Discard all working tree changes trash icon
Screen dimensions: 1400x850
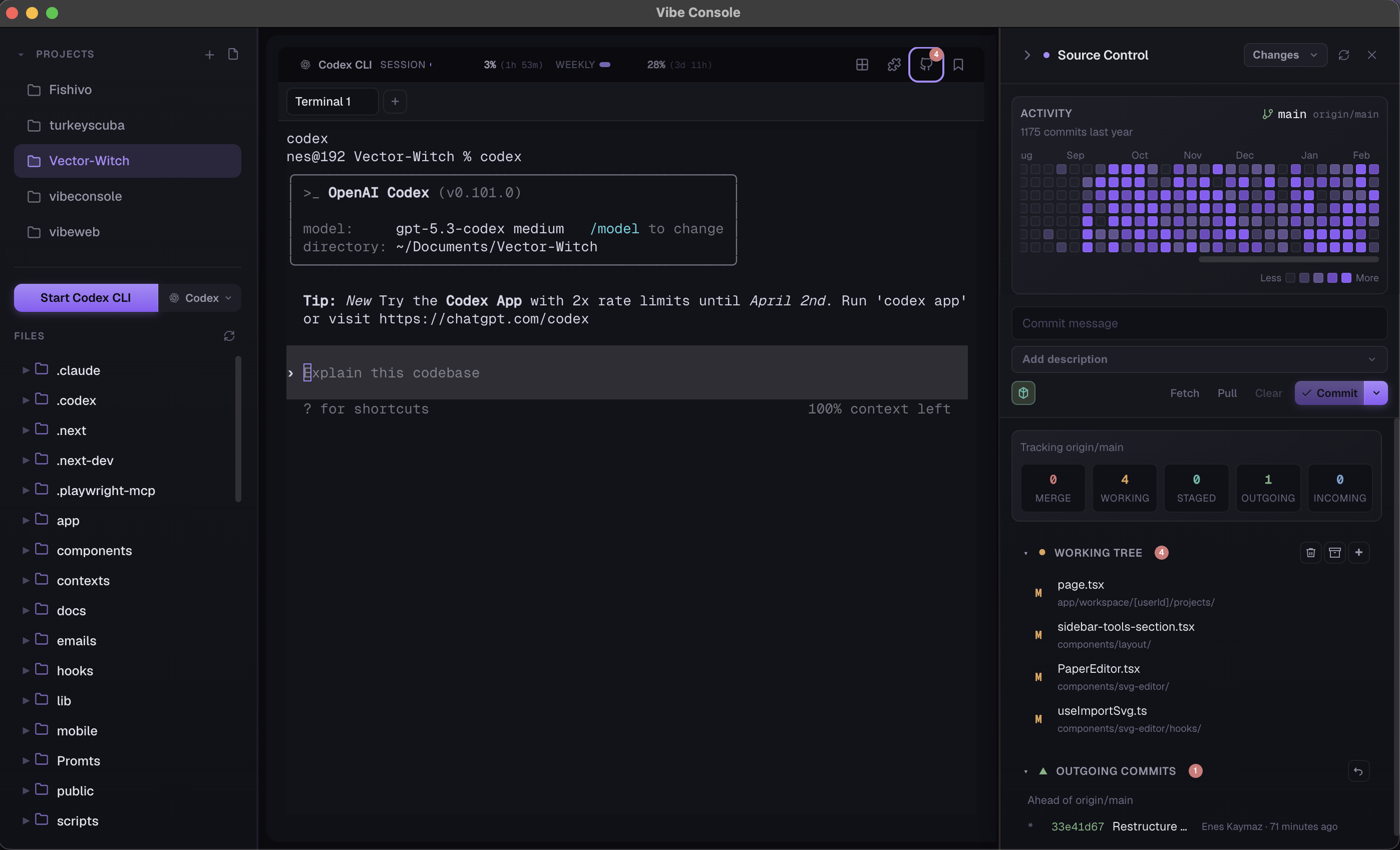click(1310, 552)
